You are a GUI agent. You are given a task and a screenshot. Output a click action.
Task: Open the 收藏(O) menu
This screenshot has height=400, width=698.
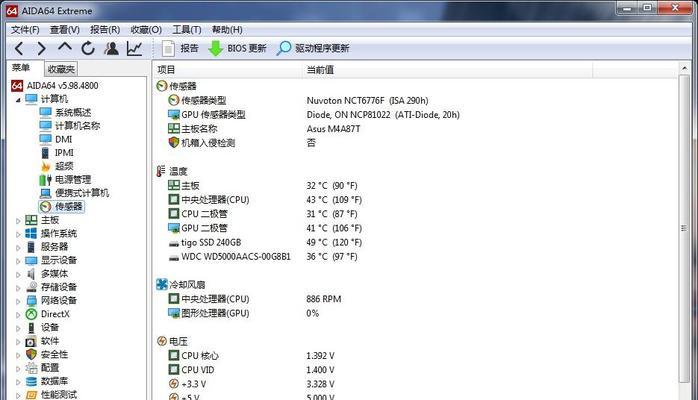[x=146, y=29]
